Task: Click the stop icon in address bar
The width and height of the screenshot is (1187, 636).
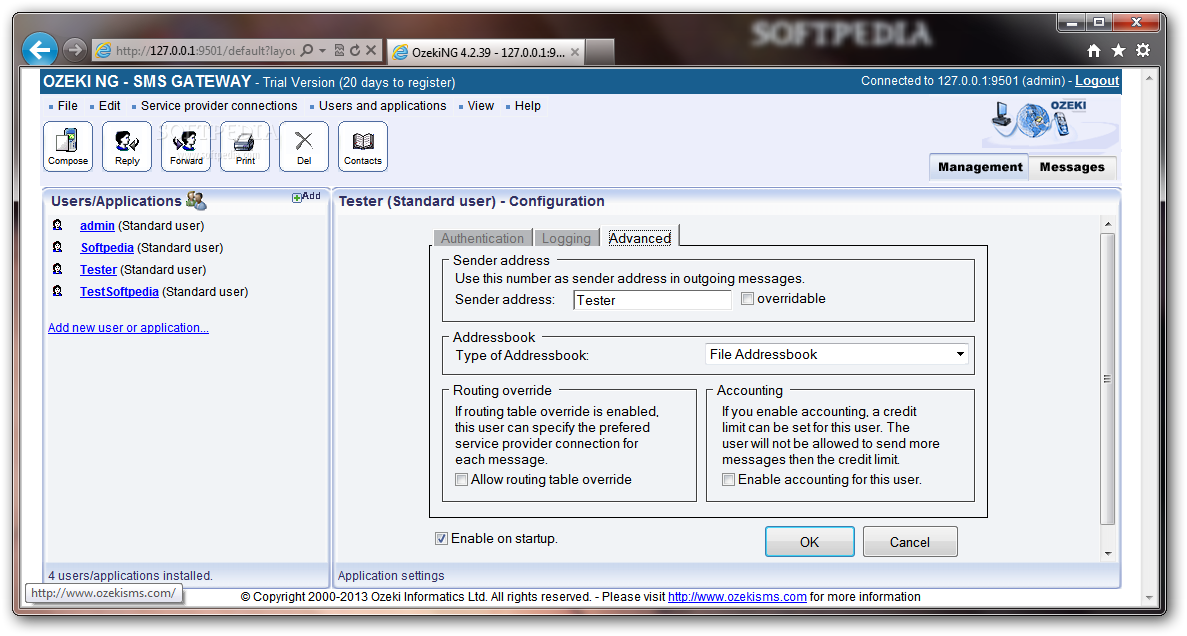Action: [371, 51]
